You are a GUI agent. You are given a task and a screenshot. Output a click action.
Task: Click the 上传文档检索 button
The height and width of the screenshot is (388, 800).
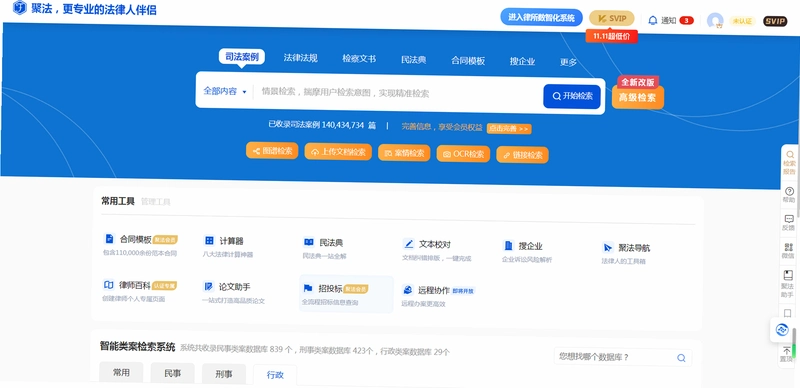[338, 152]
